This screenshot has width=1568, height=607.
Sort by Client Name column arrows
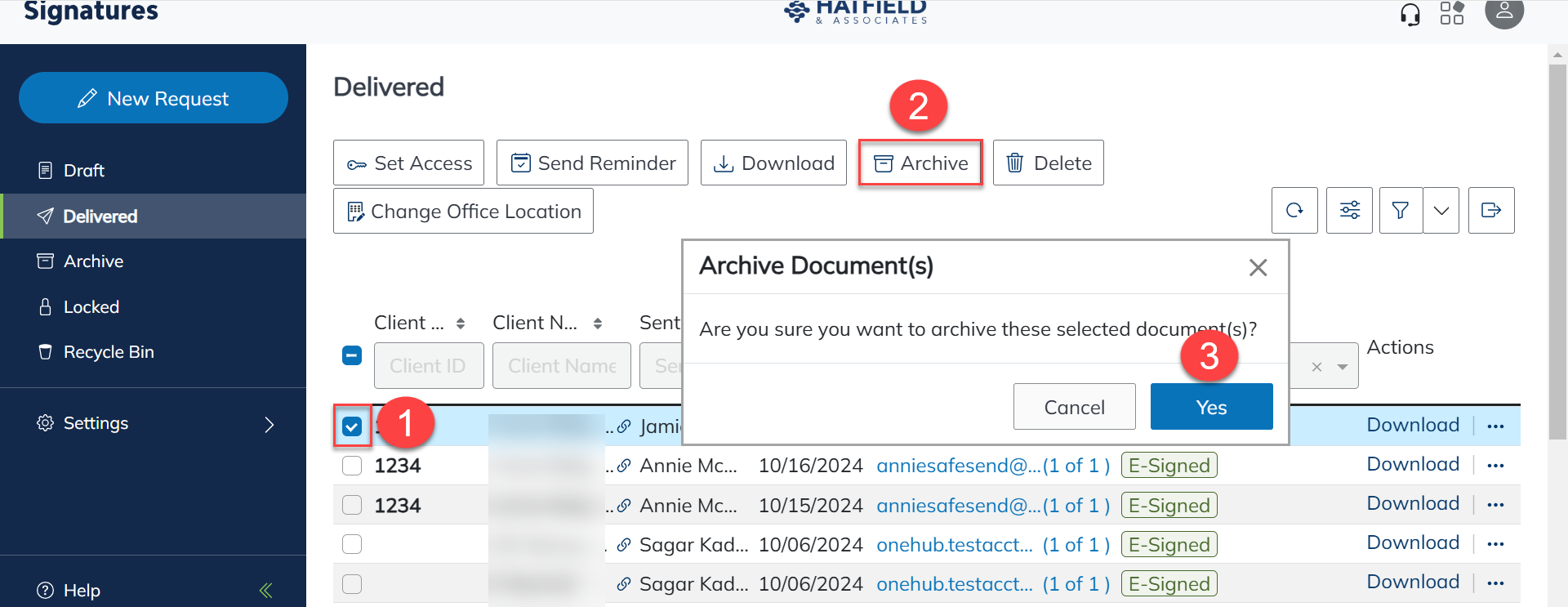click(598, 324)
